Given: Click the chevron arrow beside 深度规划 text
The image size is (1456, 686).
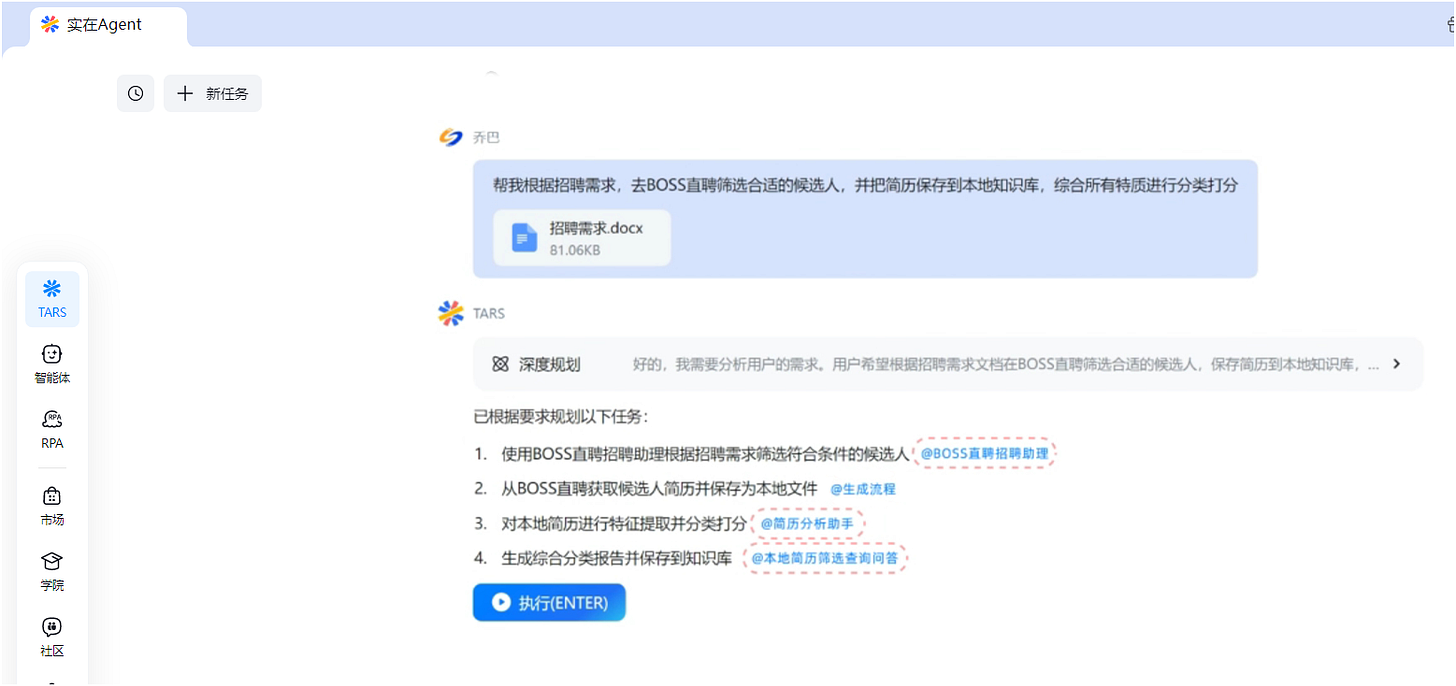Looking at the screenshot, I should [x=1397, y=364].
